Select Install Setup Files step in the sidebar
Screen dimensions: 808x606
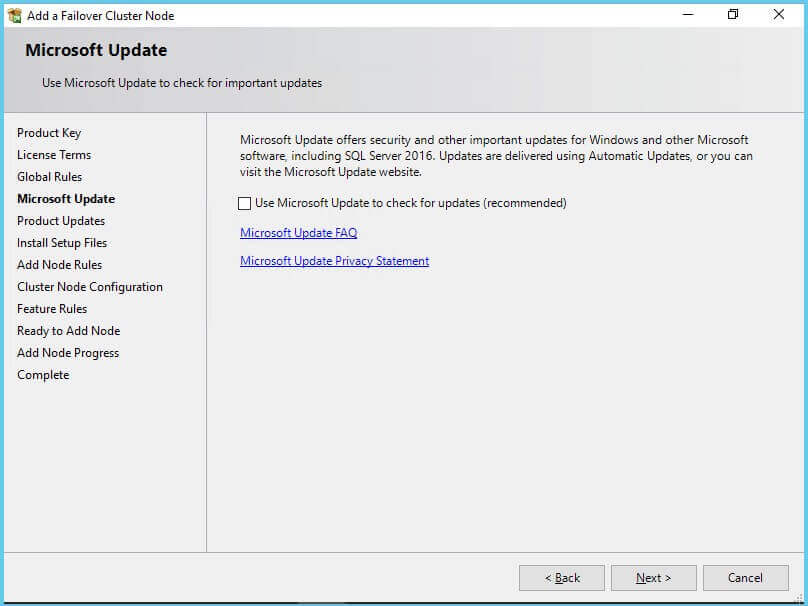coord(62,243)
